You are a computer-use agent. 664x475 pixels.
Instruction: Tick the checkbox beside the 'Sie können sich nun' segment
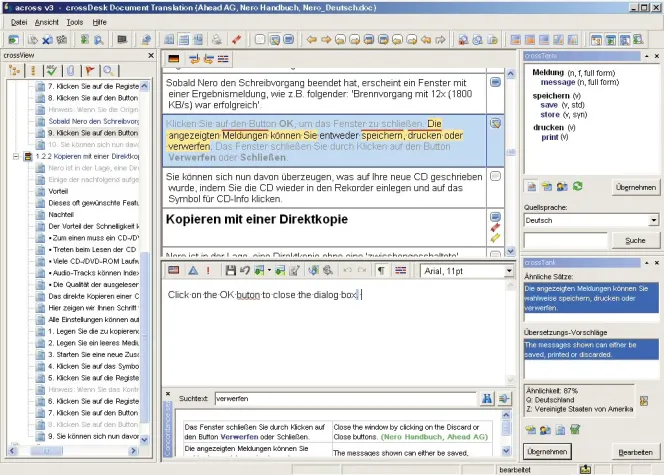495,177
